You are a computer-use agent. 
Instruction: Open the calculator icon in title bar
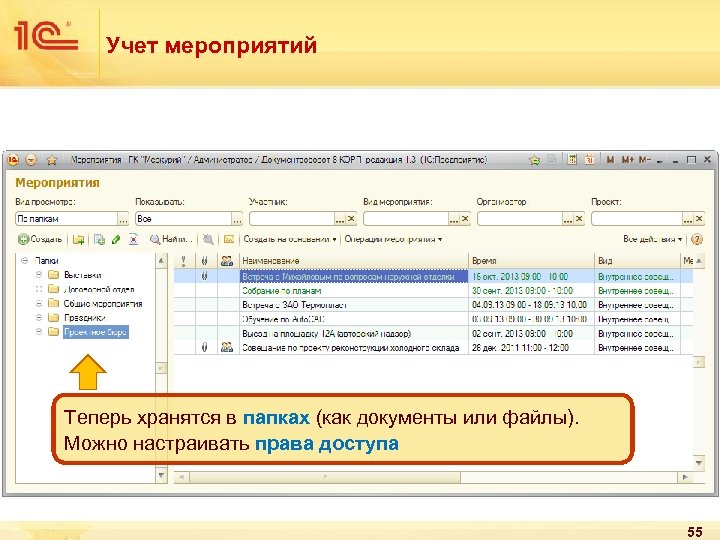point(572,159)
